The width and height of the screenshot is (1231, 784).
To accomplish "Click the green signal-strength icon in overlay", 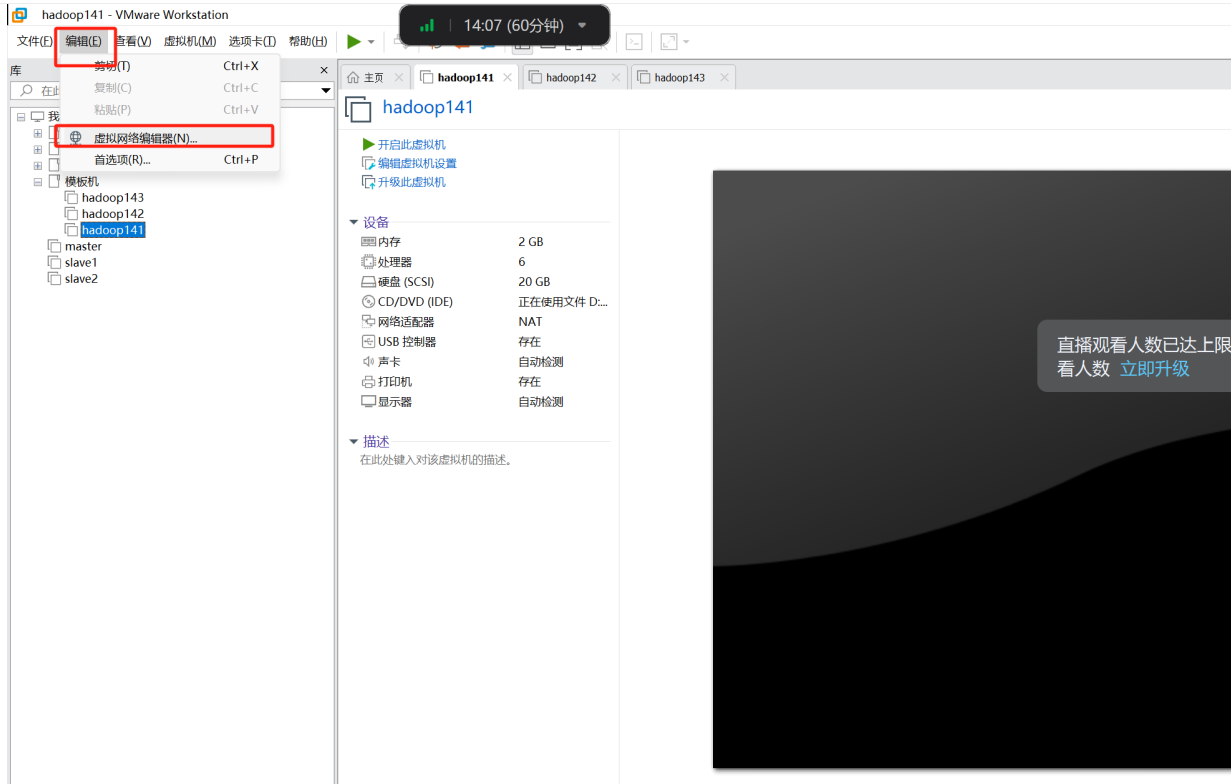I will 427,25.
